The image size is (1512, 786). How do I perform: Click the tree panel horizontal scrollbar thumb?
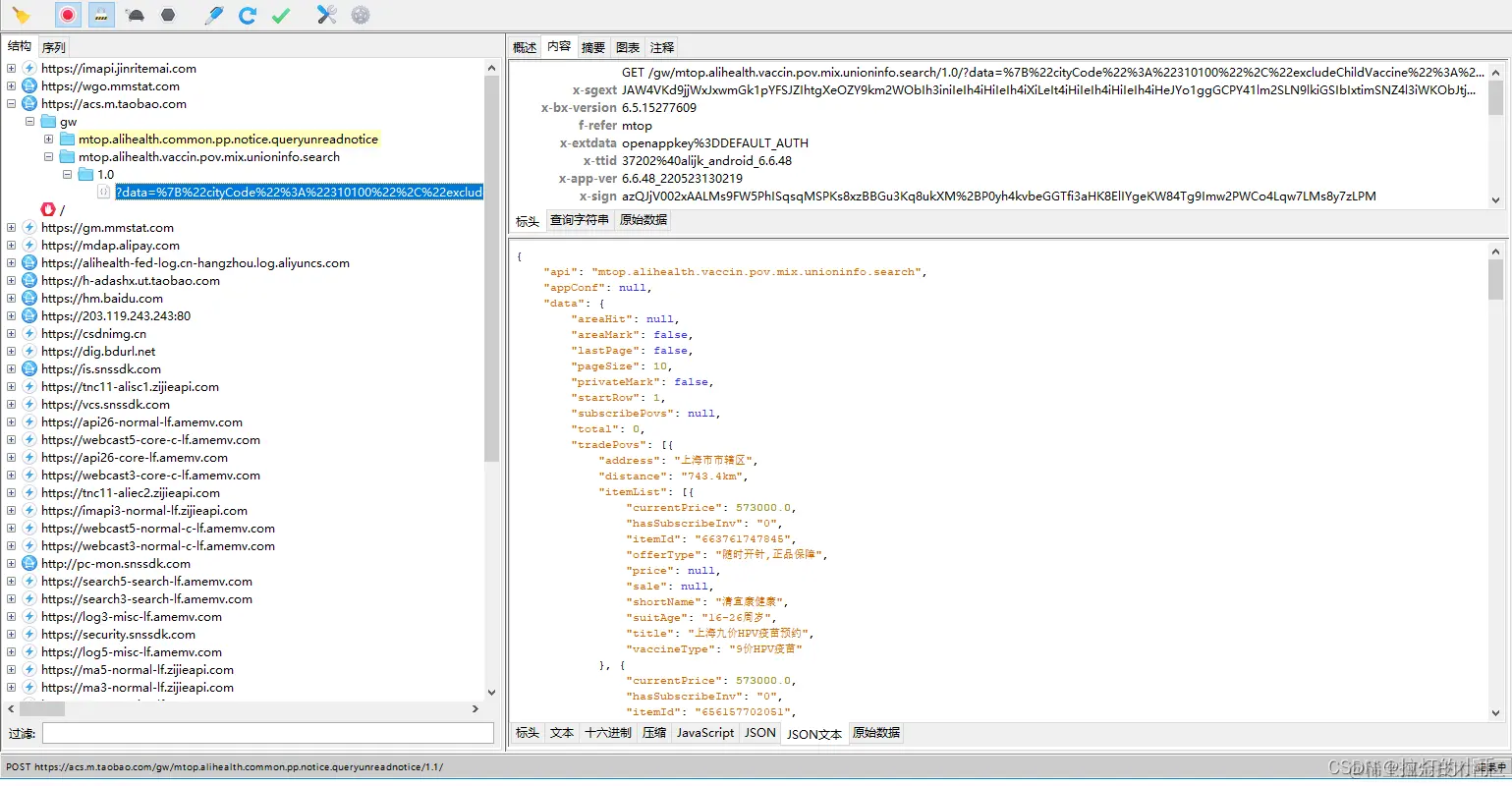pos(42,708)
